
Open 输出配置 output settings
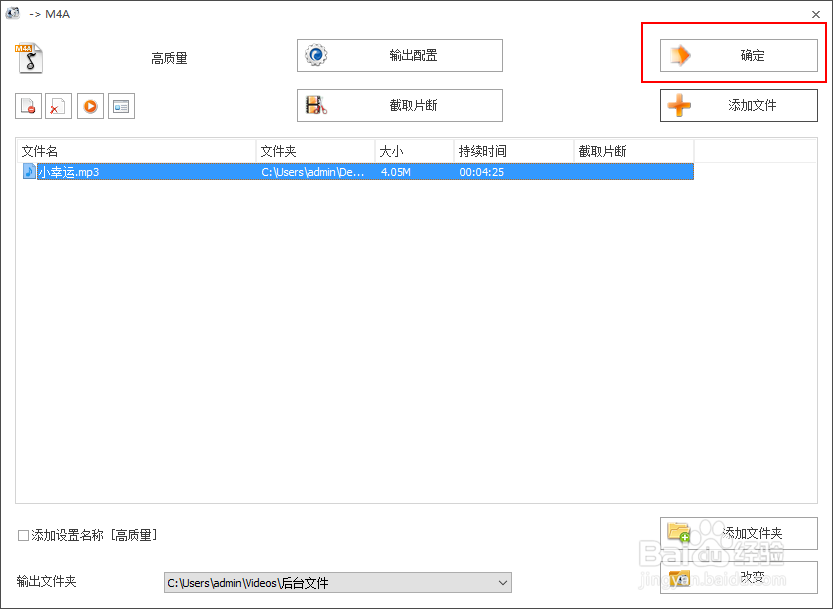[x=400, y=55]
